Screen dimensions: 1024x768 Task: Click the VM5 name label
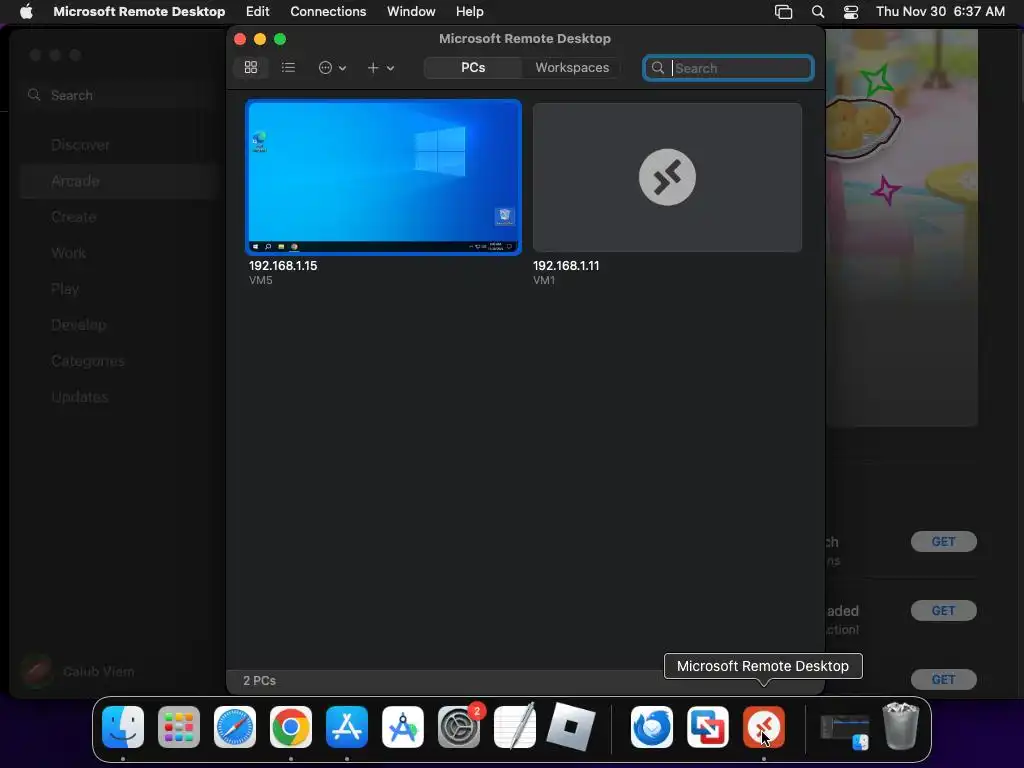(x=261, y=280)
